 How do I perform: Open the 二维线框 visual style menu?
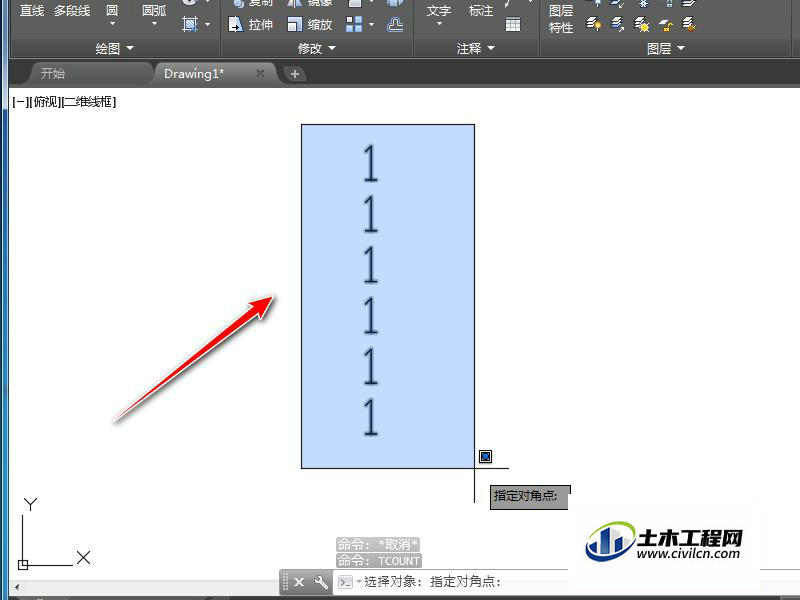[x=89, y=102]
